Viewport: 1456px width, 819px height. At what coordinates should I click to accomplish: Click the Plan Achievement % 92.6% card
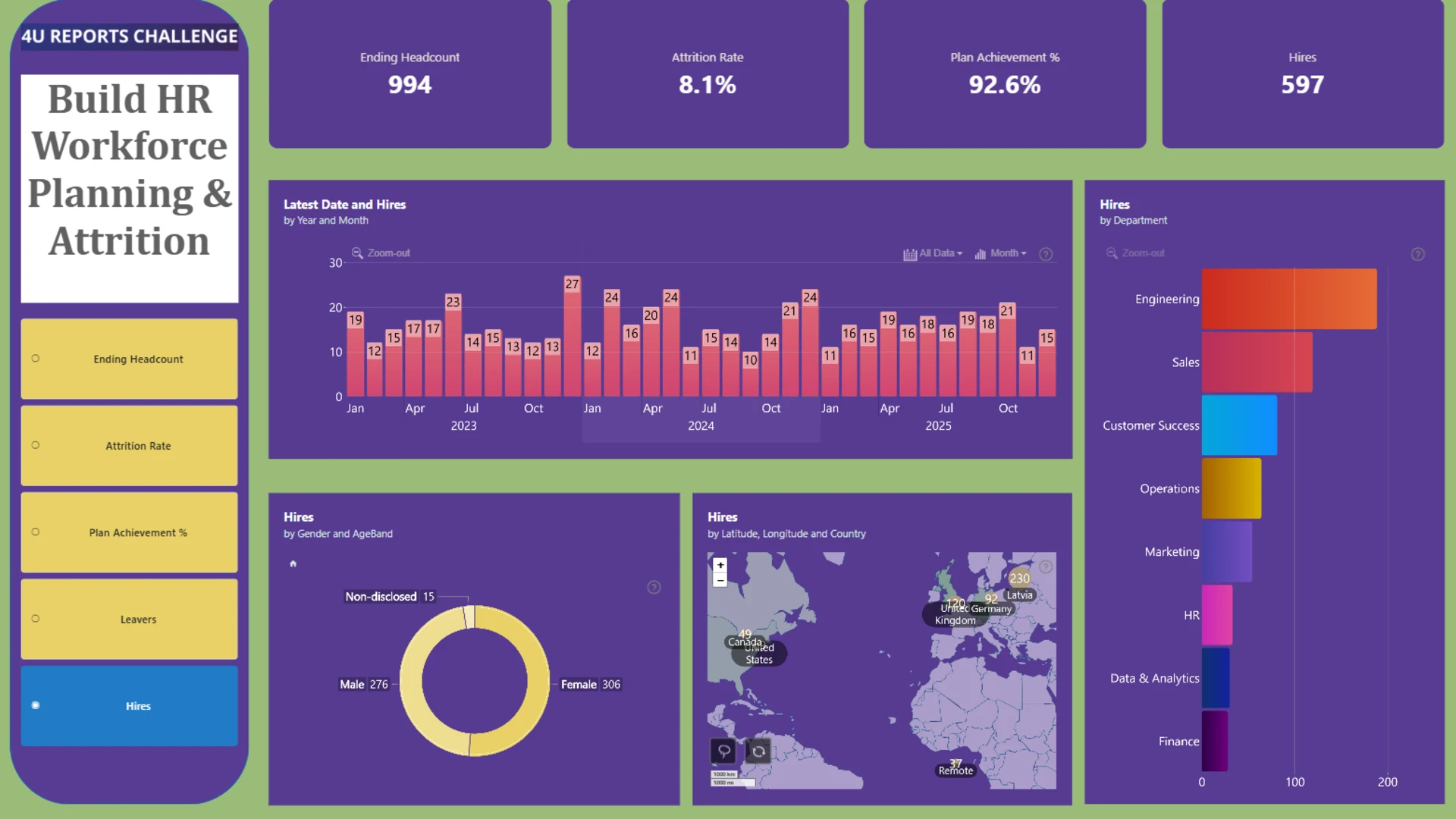[x=1005, y=74]
